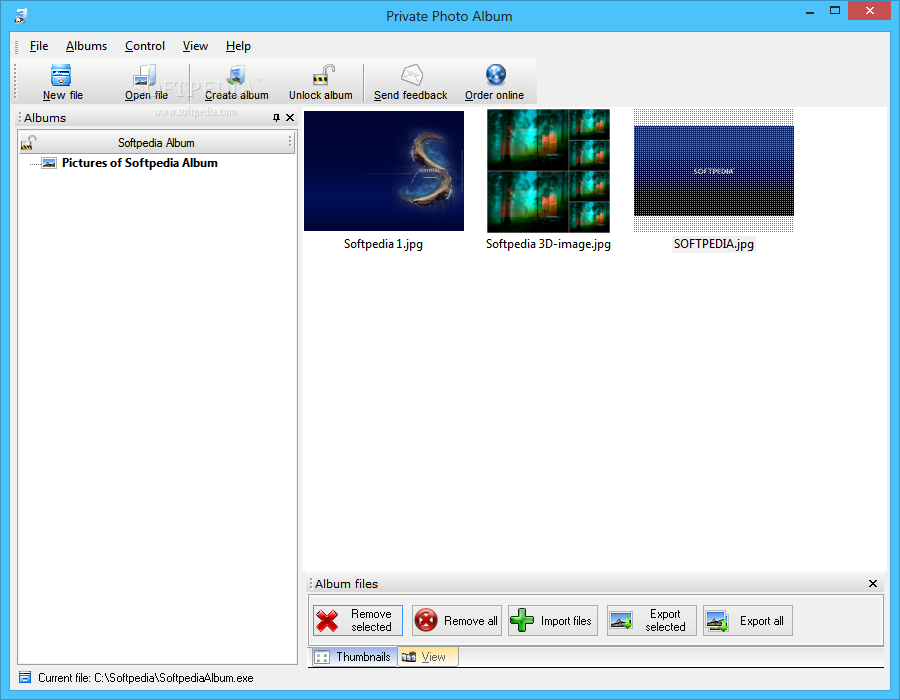Viewport: 900px width, 700px height.
Task: Select Pictures of Softpedia Album tree item
Action: [x=139, y=163]
